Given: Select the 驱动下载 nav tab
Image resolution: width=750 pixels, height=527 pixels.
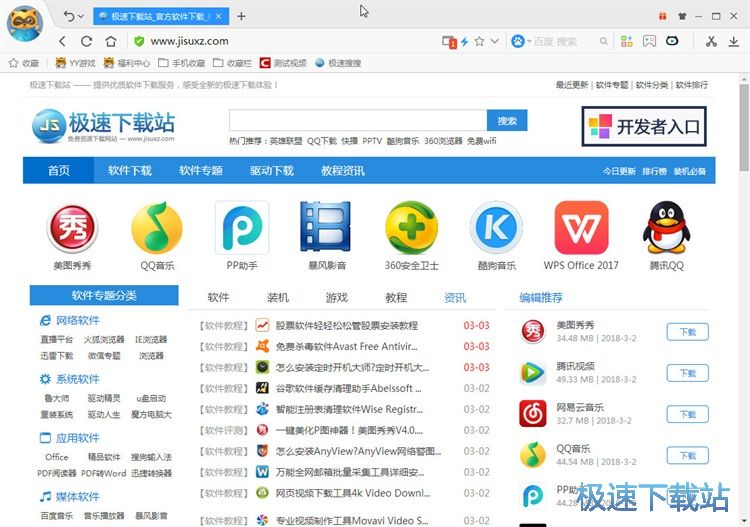Looking at the screenshot, I should [272, 170].
